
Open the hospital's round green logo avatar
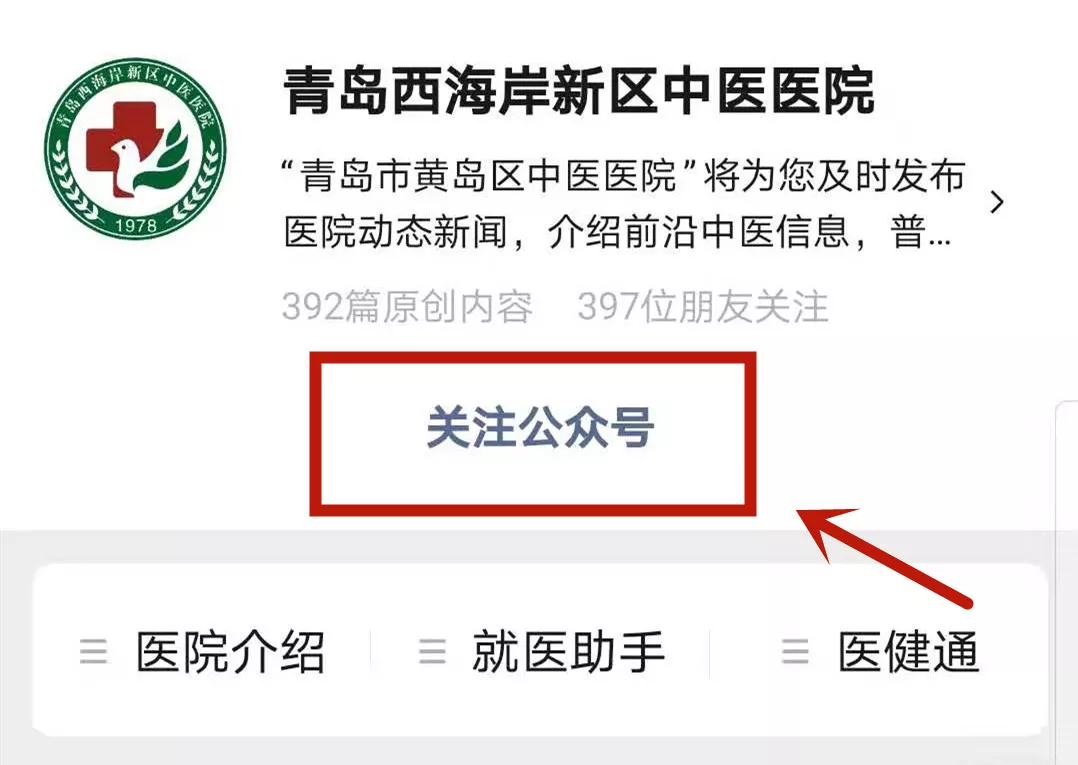click(x=135, y=148)
